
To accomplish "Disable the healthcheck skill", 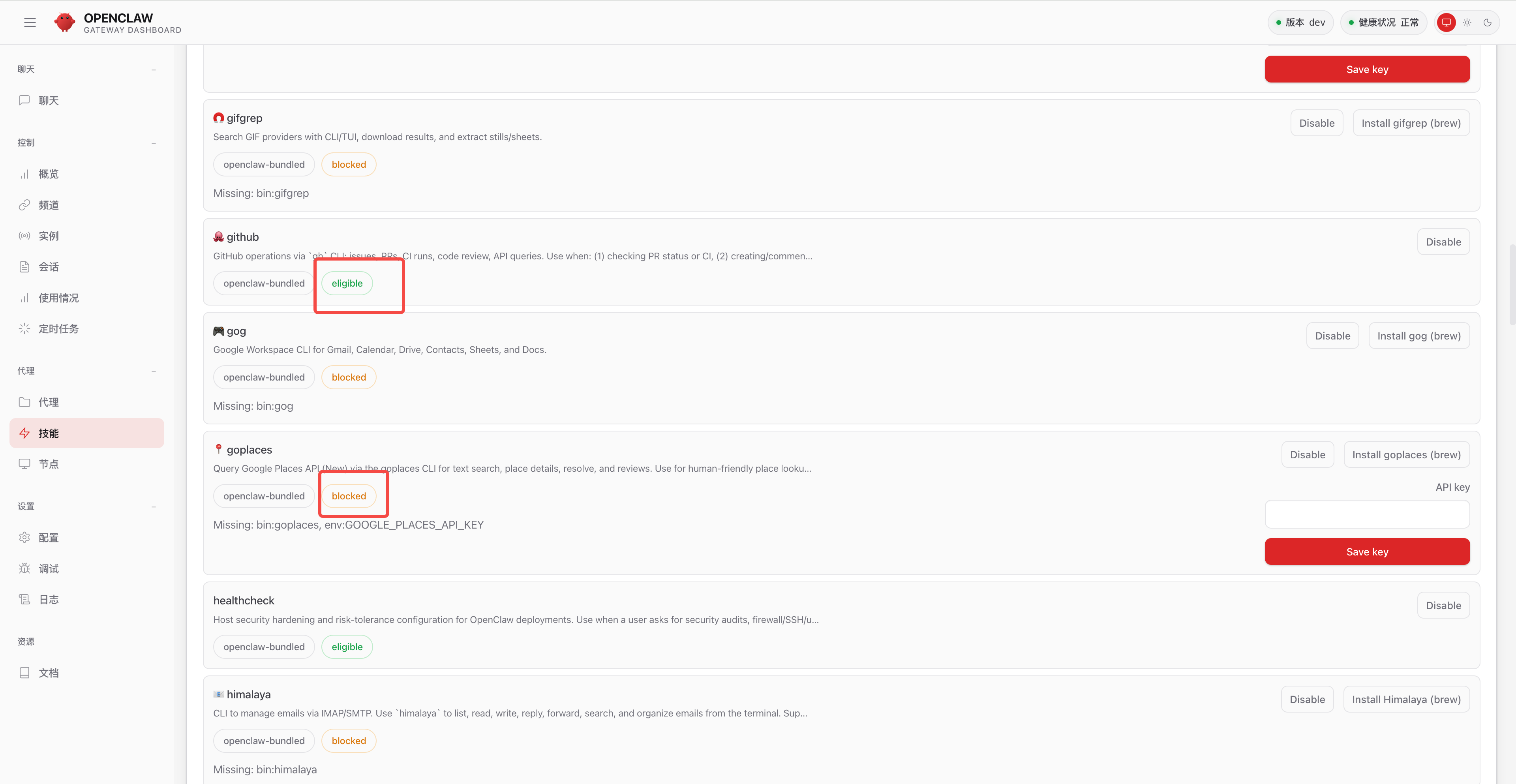I will (x=1443, y=606).
